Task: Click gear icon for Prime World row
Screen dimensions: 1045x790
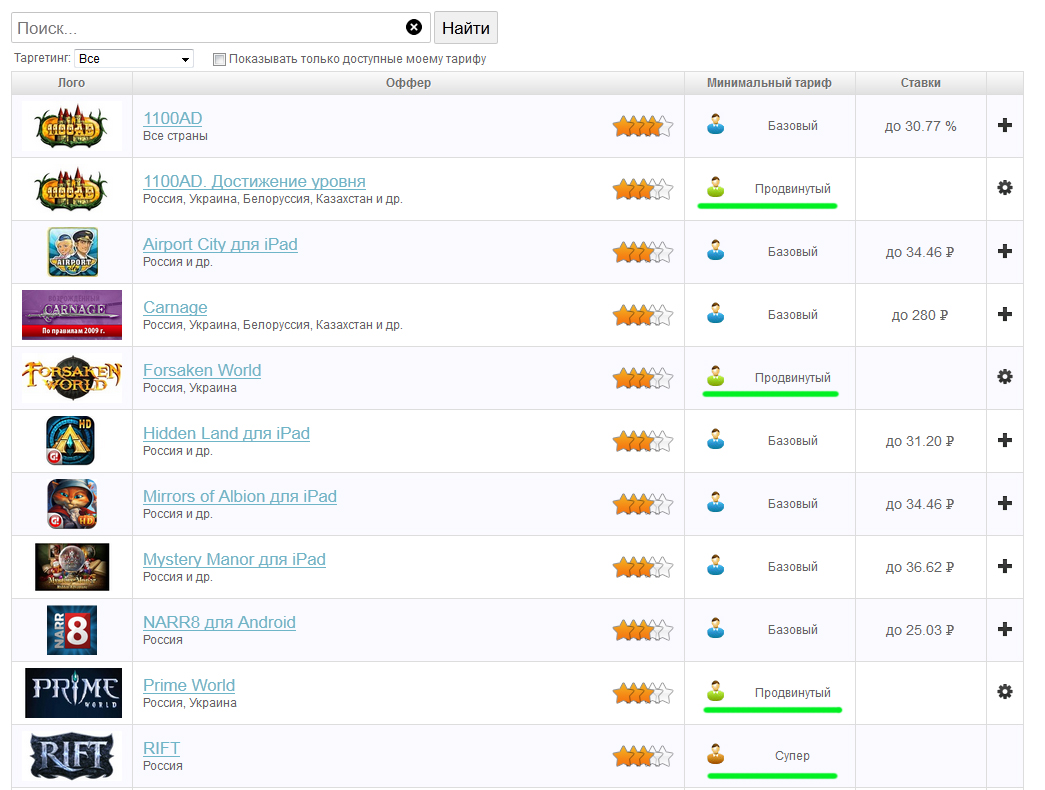Action: 1005,692
